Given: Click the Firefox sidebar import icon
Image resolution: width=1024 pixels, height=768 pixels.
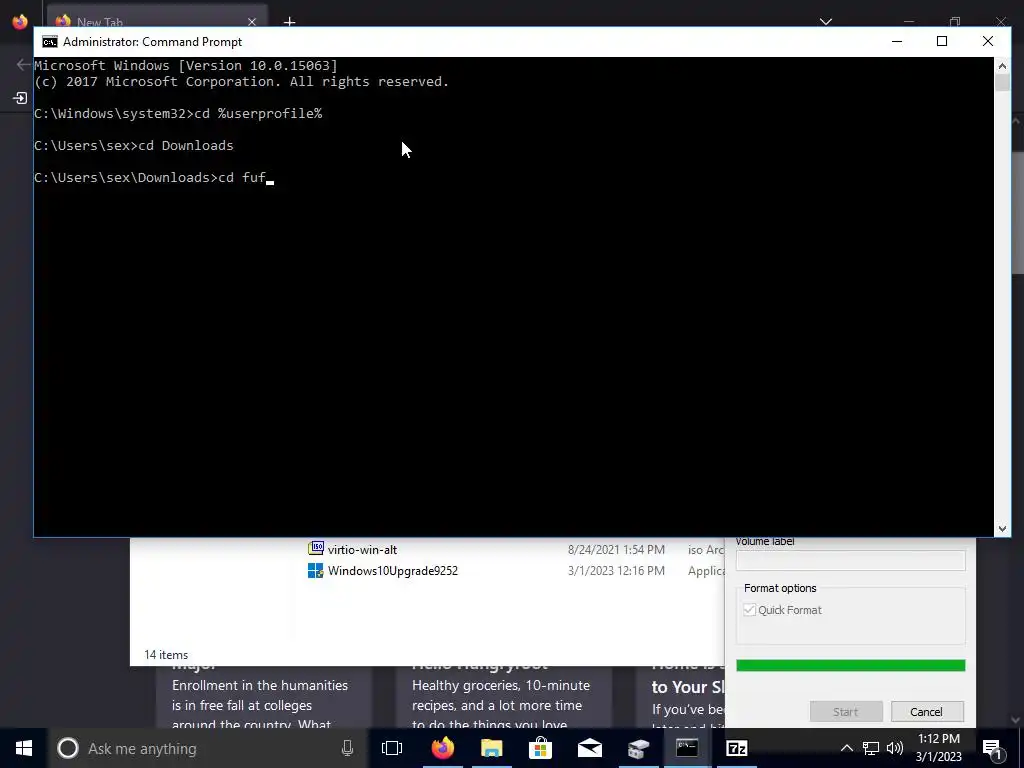Looking at the screenshot, I should point(20,99).
